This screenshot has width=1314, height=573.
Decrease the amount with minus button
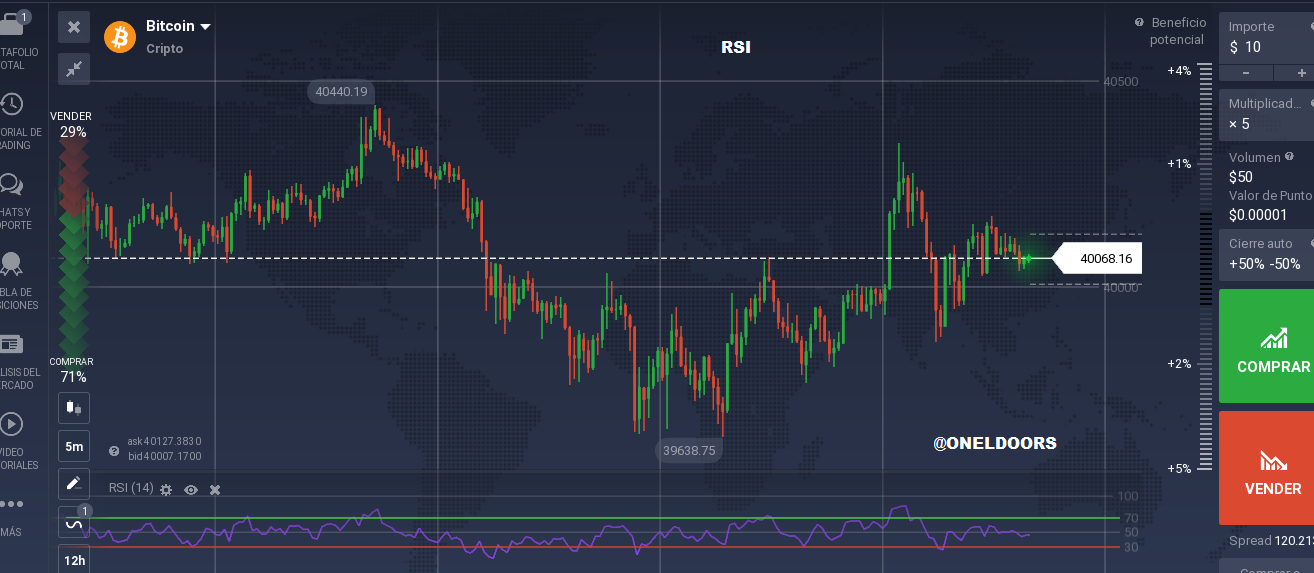tap(1246, 73)
